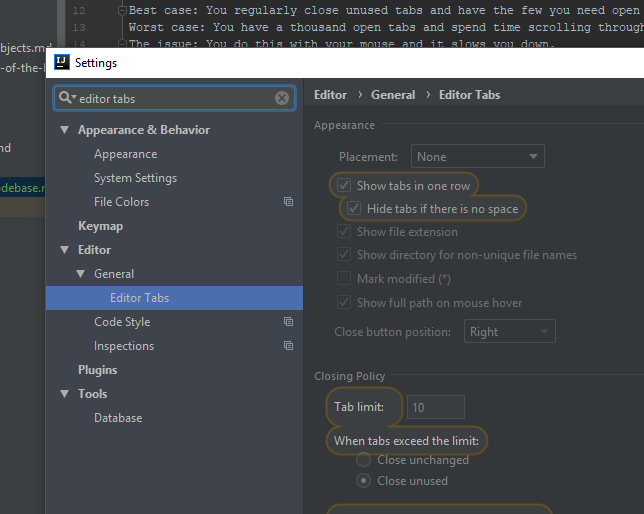Open the Placement dropdown
Screen dimensions: 644x514
(x=478, y=156)
